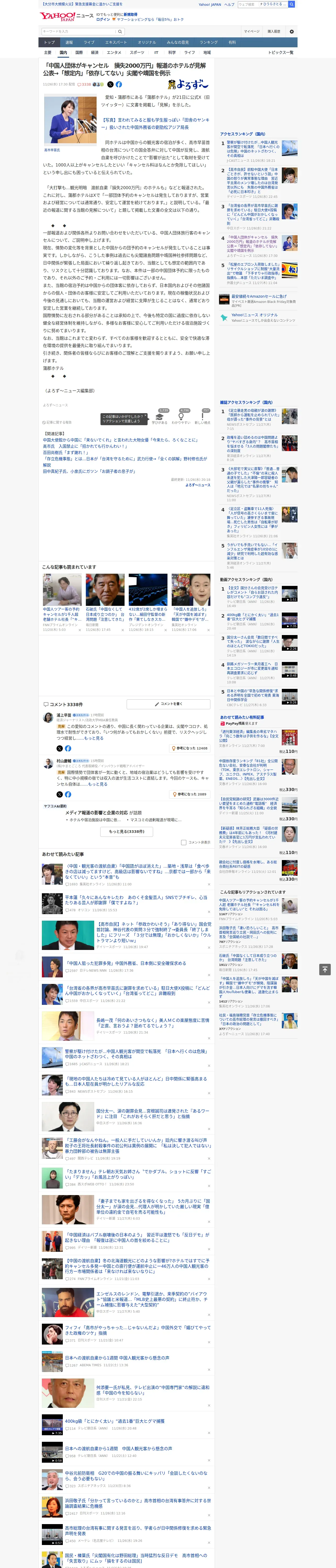
Task: Click the よろず〜ニュース link below the edit time
Action: [x=198, y=485]
